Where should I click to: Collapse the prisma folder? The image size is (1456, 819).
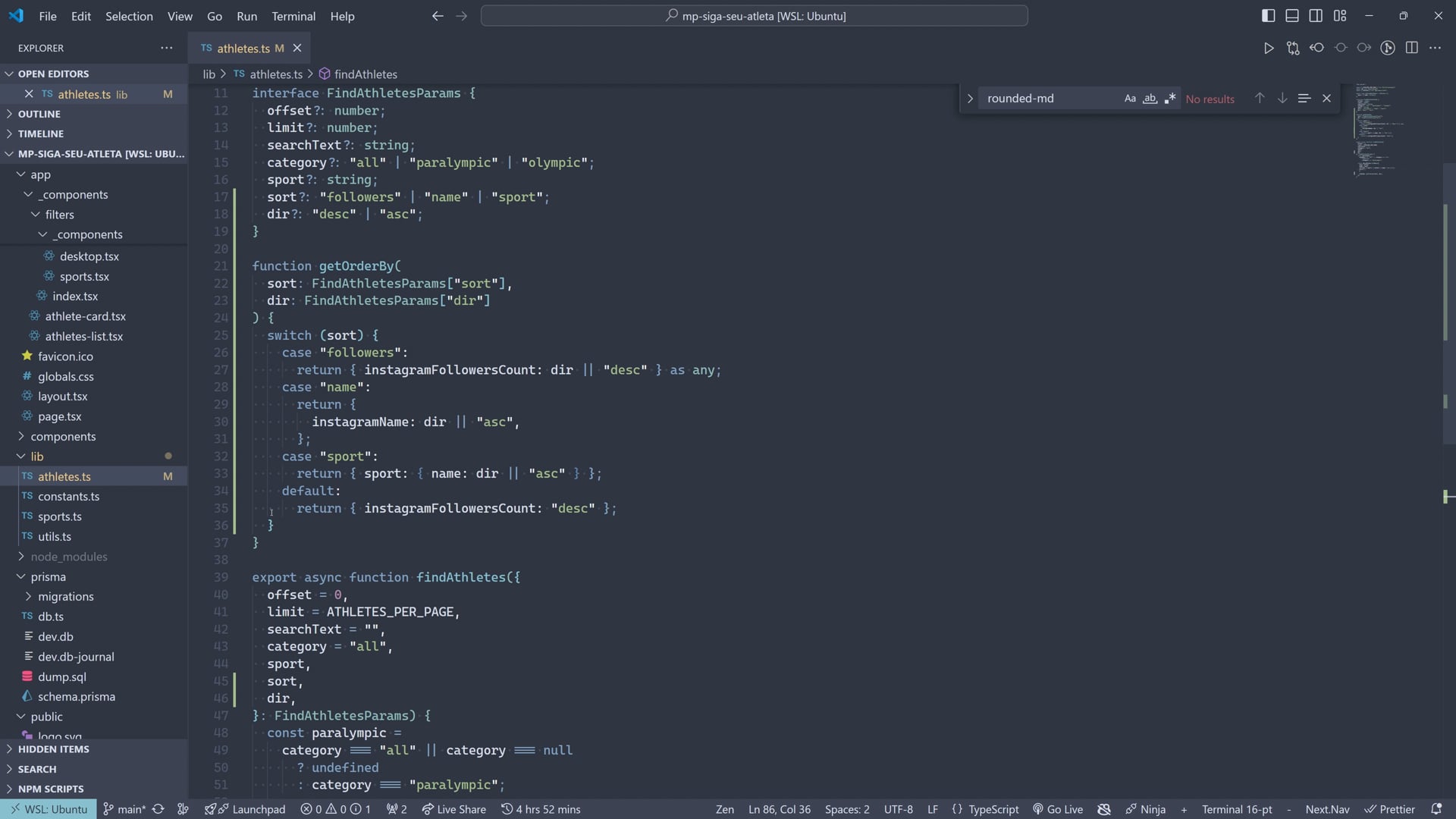(48, 576)
